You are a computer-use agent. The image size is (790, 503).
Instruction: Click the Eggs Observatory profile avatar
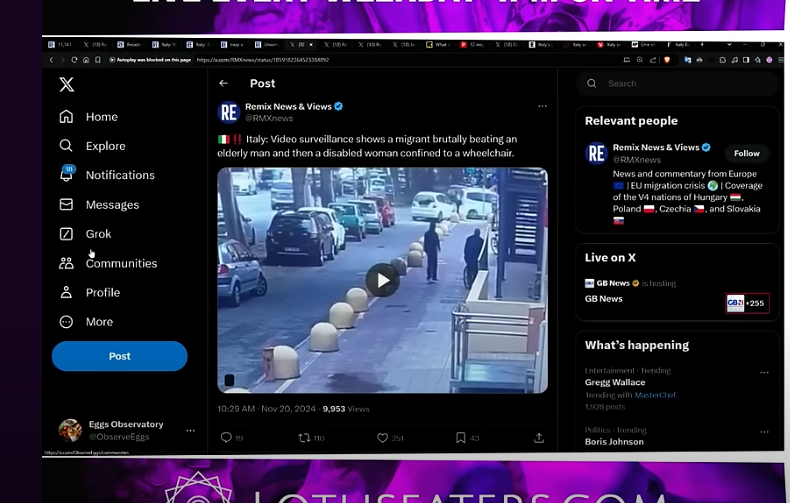pyautogui.click(x=71, y=430)
